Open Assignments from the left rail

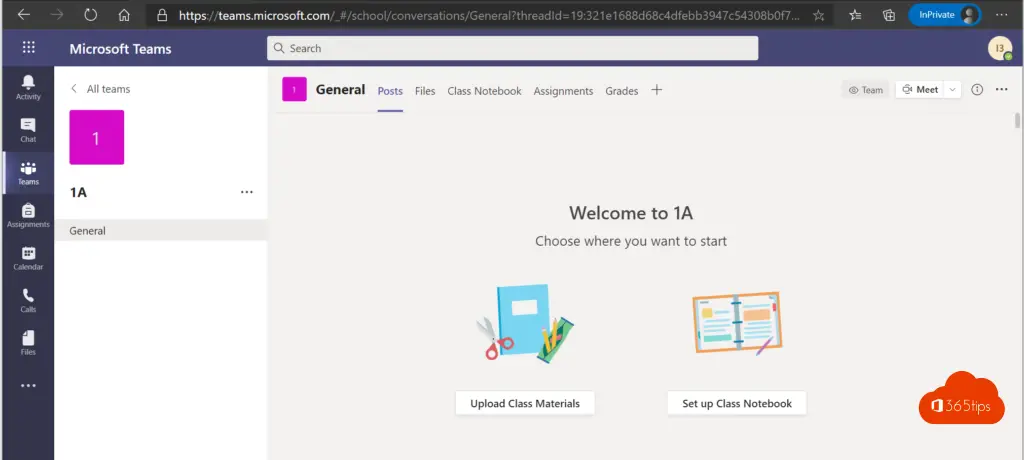click(28, 216)
